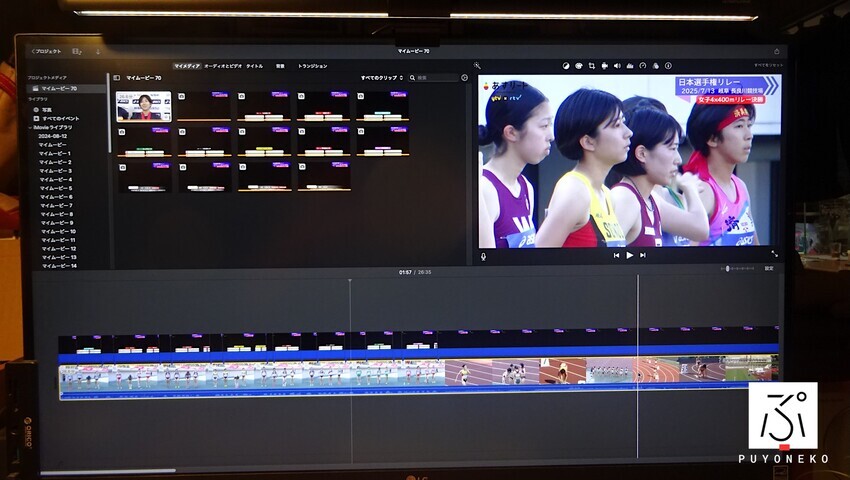This screenshot has width=850, height=480.
Task: Select マイムービー 12 in library
Action: coord(57,249)
